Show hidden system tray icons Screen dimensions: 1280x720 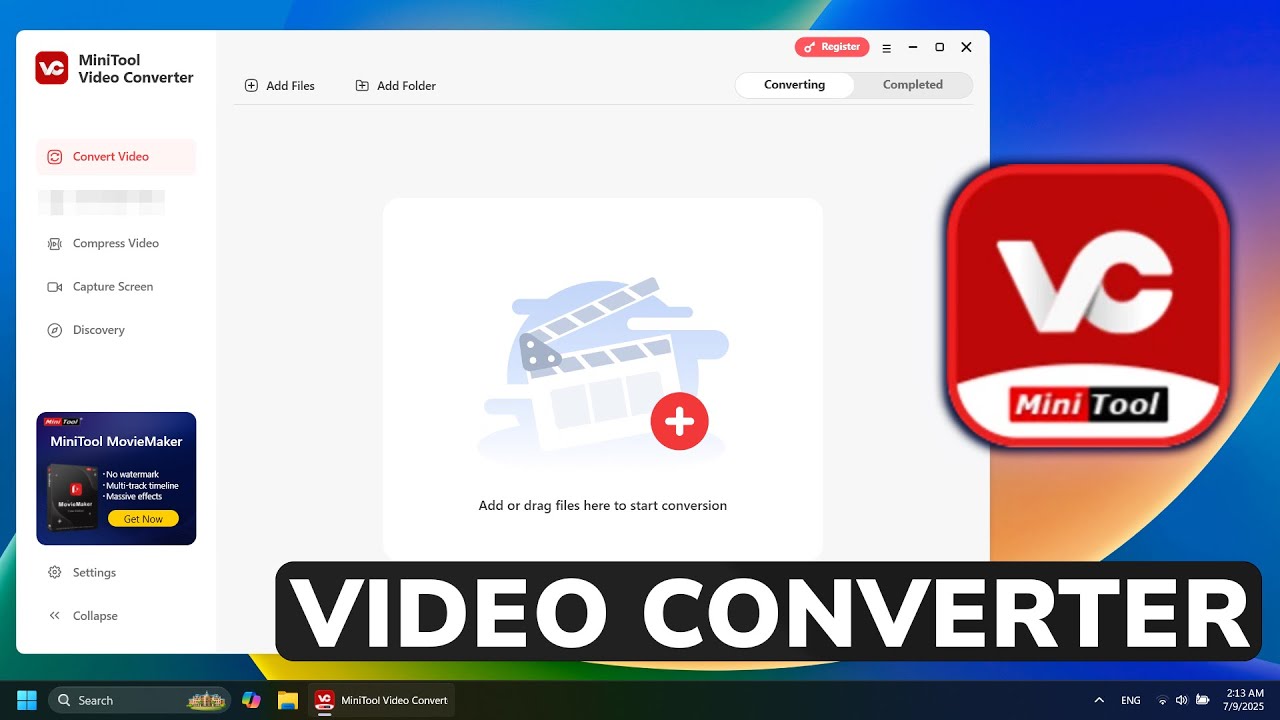coord(1100,700)
